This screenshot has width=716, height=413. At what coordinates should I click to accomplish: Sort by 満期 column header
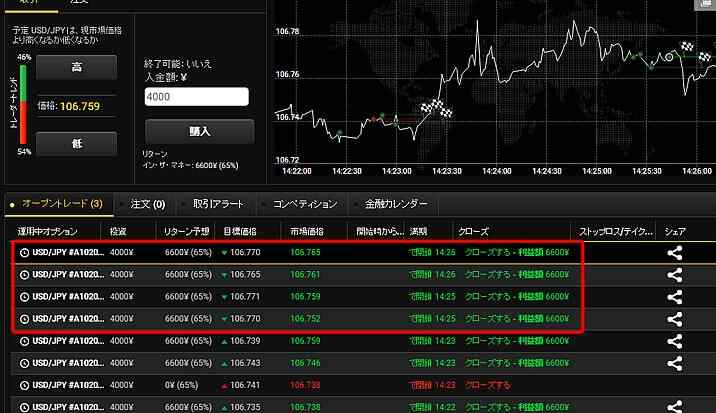pos(418,232)
